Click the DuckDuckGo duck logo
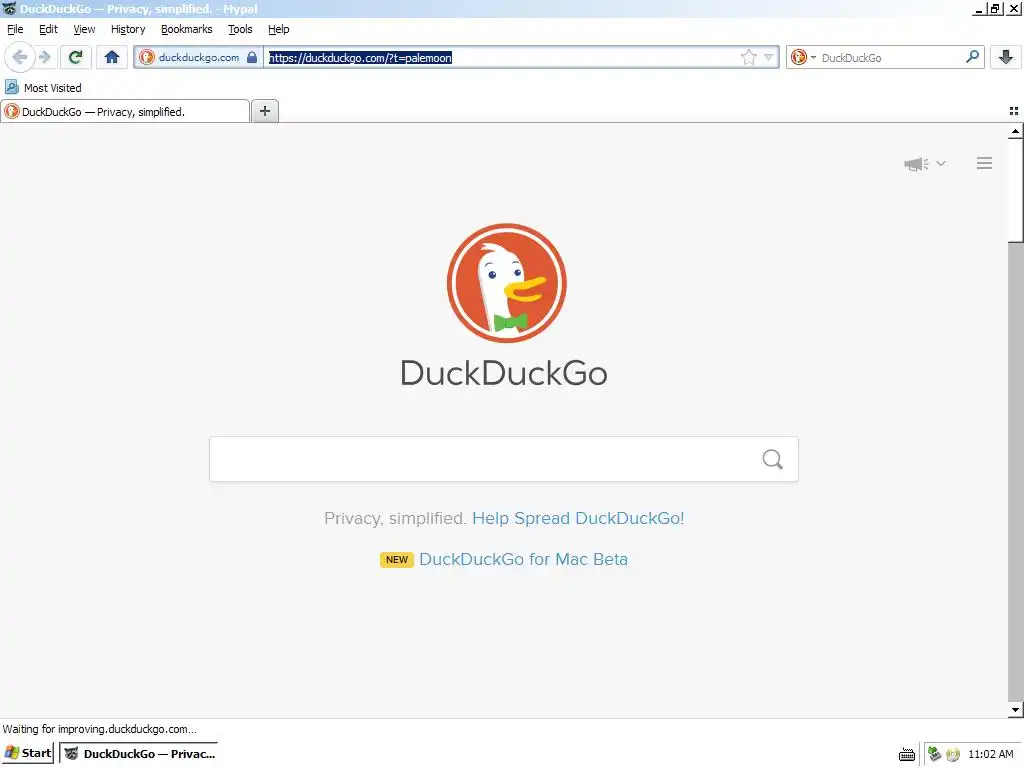 point(507,283)
